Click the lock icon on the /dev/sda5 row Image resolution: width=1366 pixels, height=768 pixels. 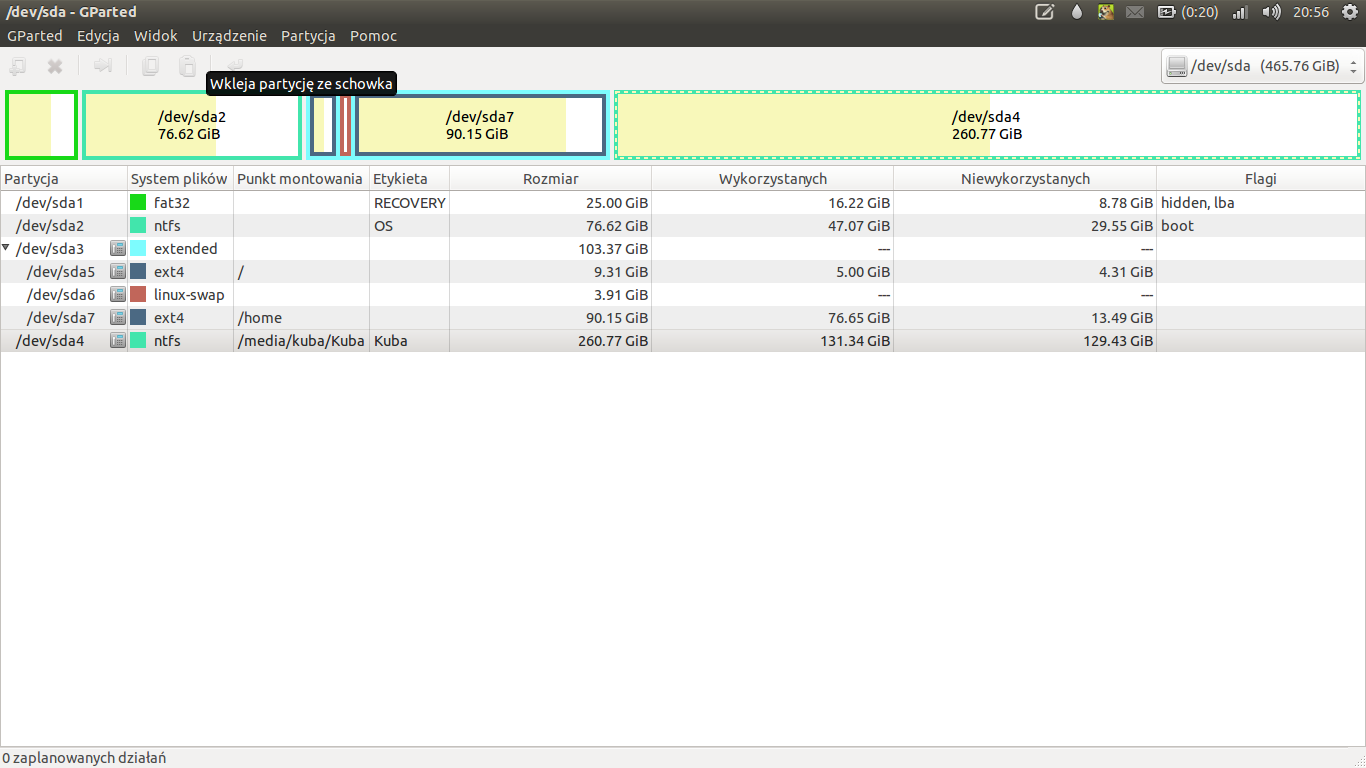click(x=117, y=272)
